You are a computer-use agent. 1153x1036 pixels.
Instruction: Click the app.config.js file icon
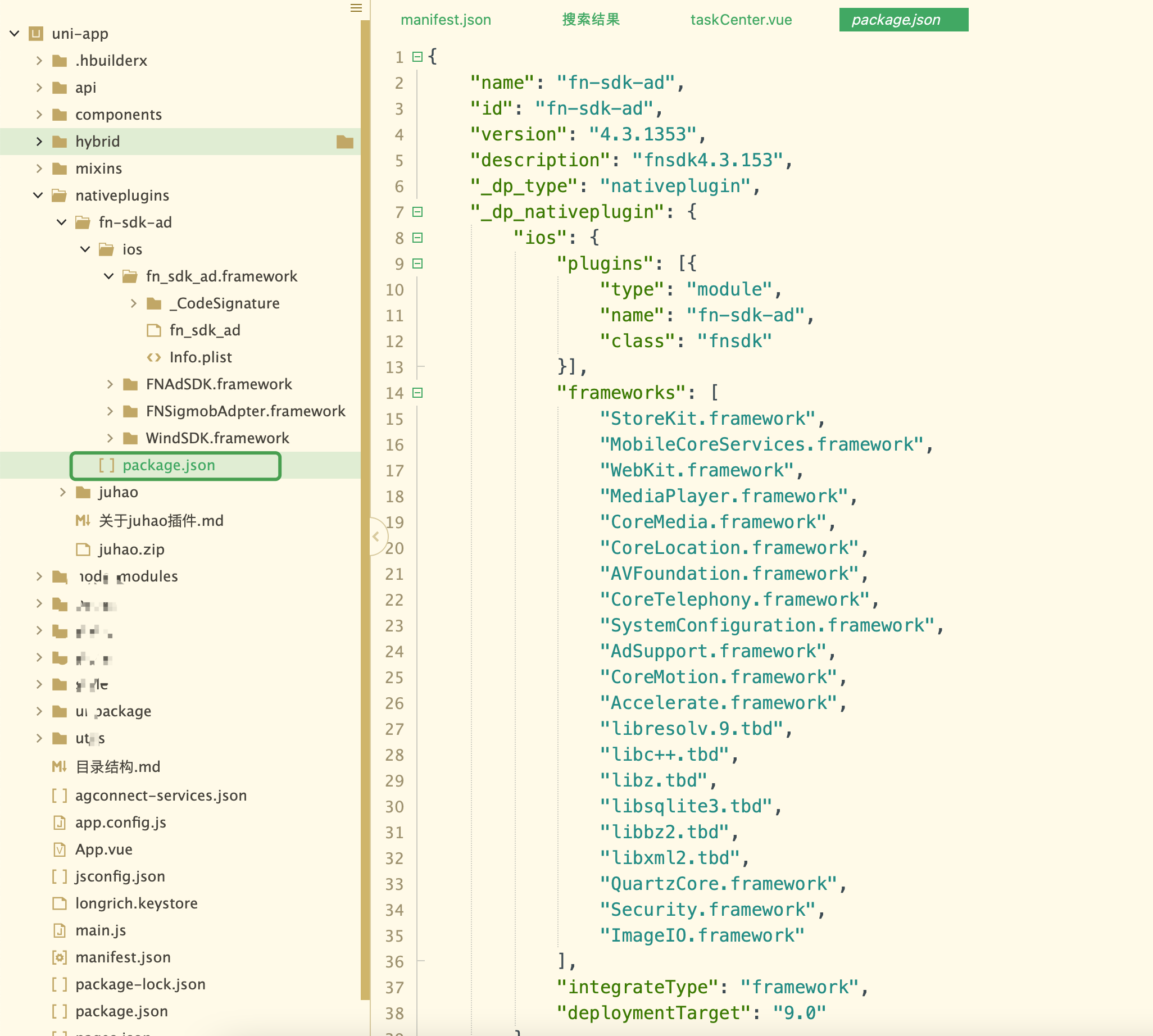pos(59,823)
